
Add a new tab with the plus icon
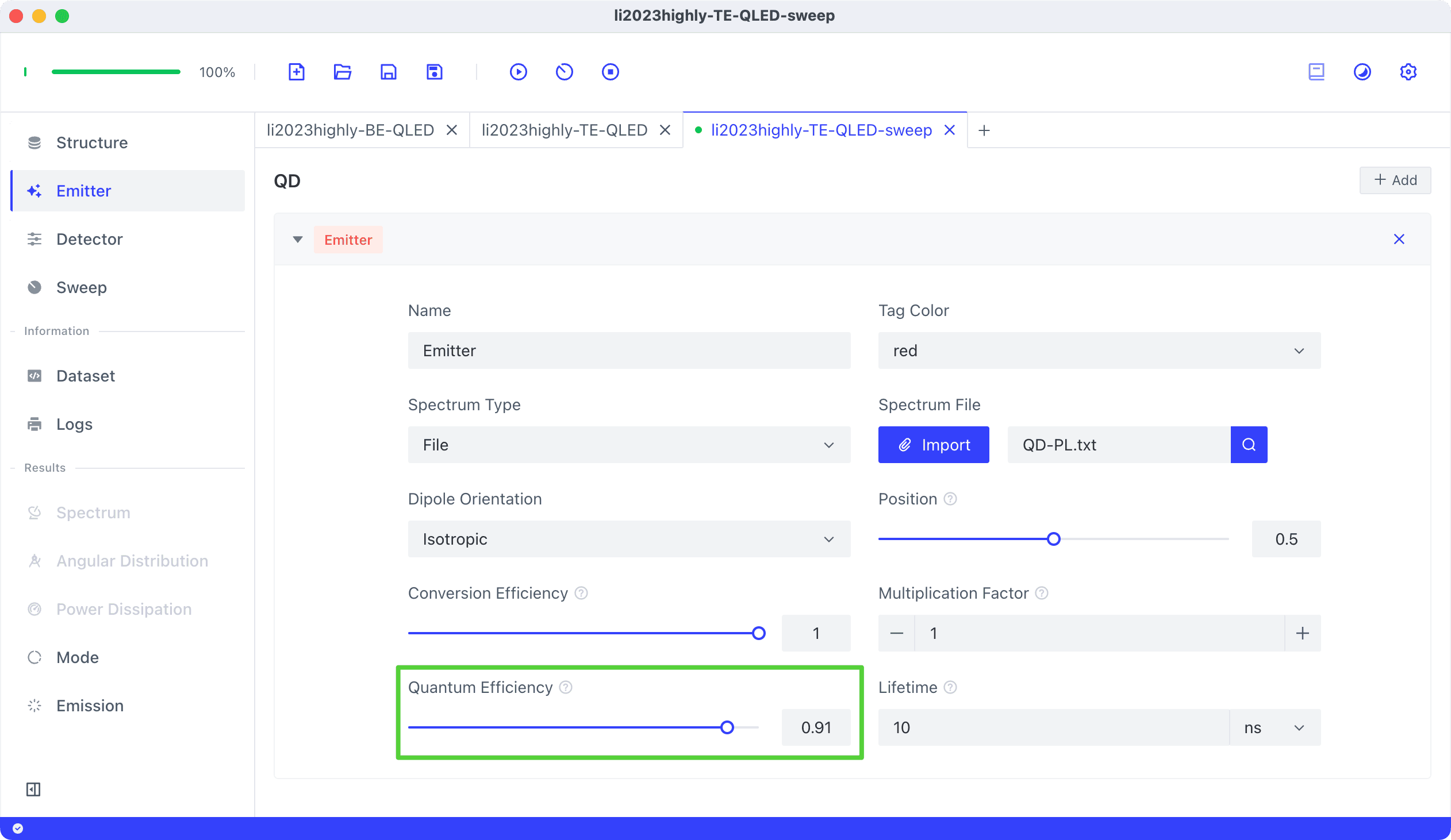(984, 130)
